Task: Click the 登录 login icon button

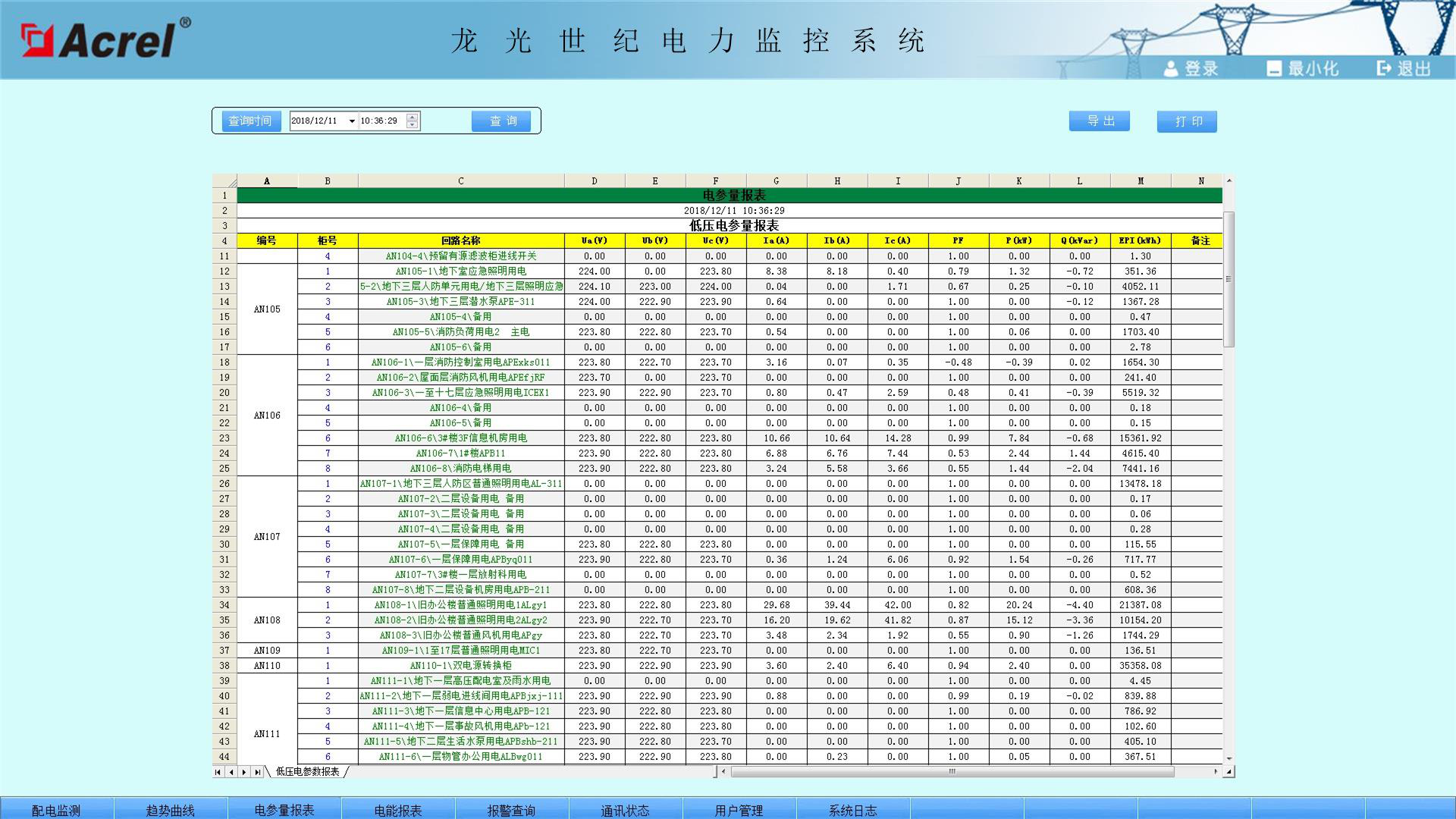Action: click(1191, 68)
